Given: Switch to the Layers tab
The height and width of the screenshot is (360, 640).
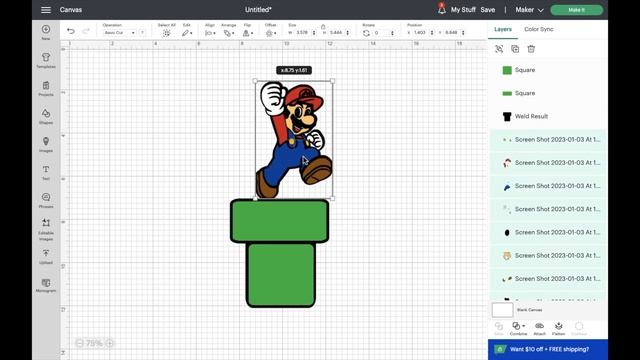Looking at the screenshot, I should 503,29.
